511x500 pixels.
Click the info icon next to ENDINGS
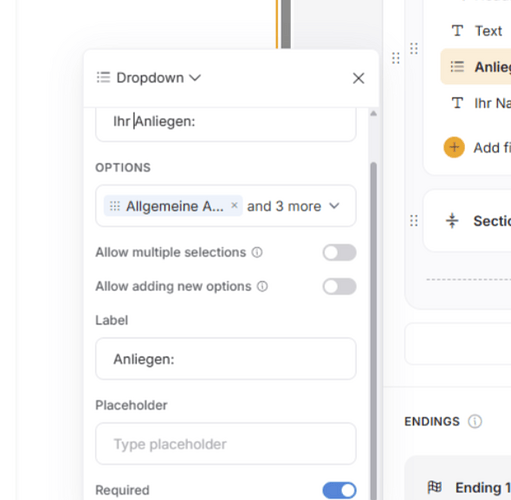[x=475, y=421]
